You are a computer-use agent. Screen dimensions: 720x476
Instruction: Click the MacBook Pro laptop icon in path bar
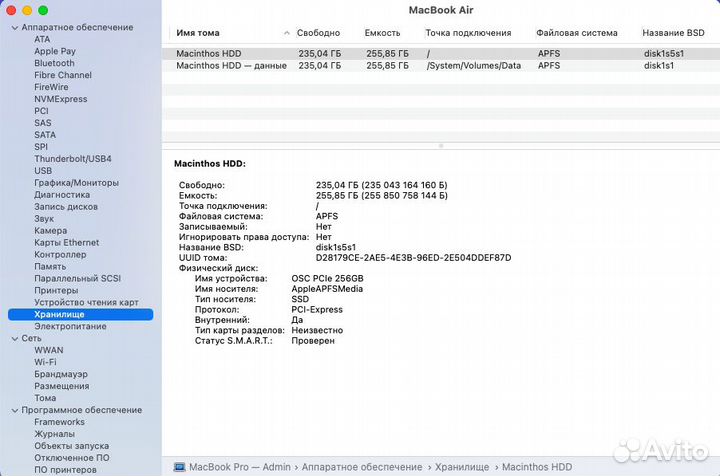pyautogui.click(x=179, y=466)
